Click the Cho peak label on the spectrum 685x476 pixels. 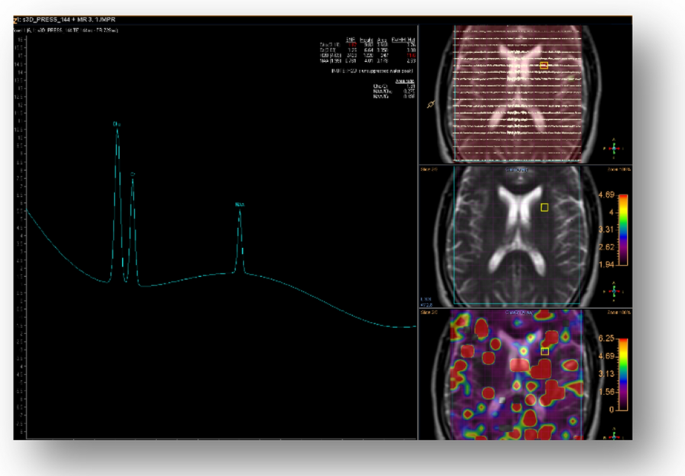click(116, 124)
